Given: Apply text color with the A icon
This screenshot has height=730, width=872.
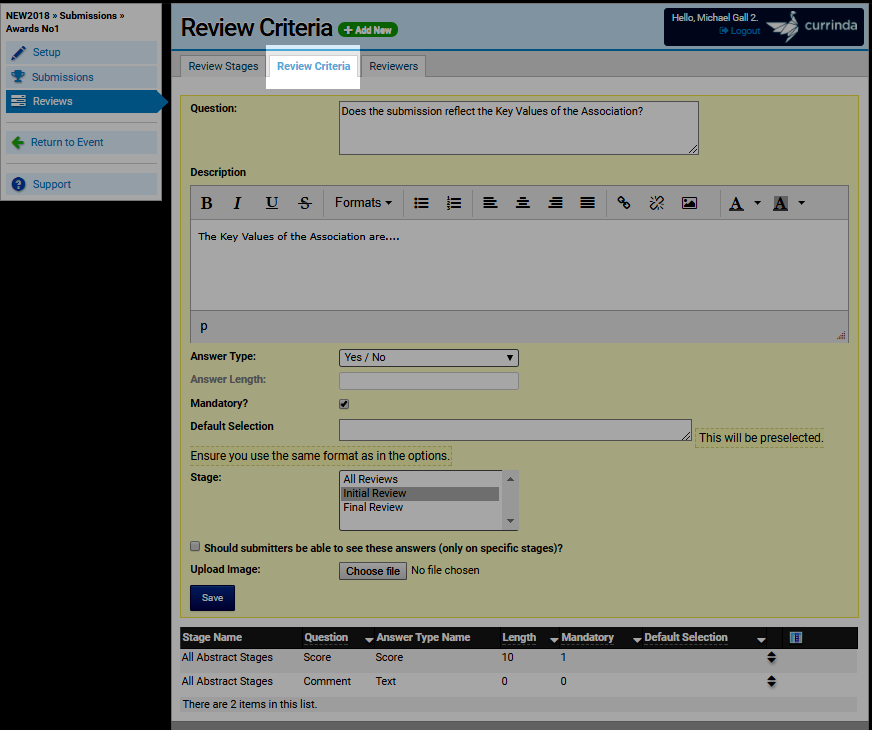Looking at the screenshot, I should 736,203.
